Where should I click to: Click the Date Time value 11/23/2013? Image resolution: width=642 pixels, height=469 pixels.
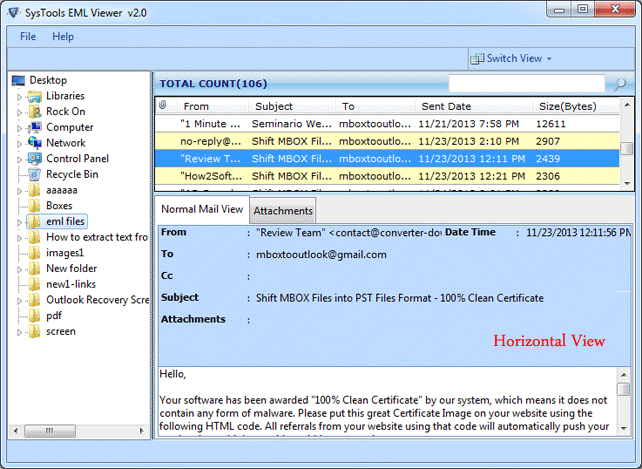pos(578,233)
